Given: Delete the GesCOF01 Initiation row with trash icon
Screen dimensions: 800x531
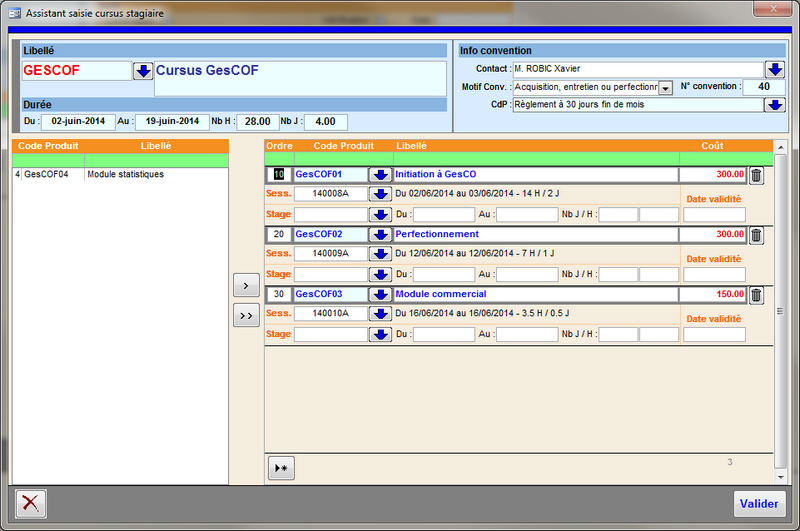Looking at the screenshot, I should [x=756, y=175].
